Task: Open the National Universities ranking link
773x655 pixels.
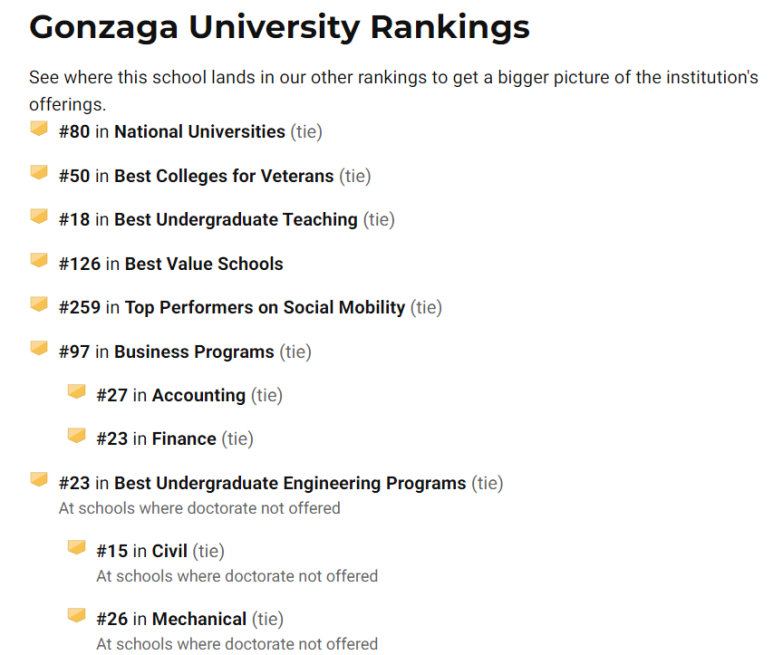Action: point(200,132)
